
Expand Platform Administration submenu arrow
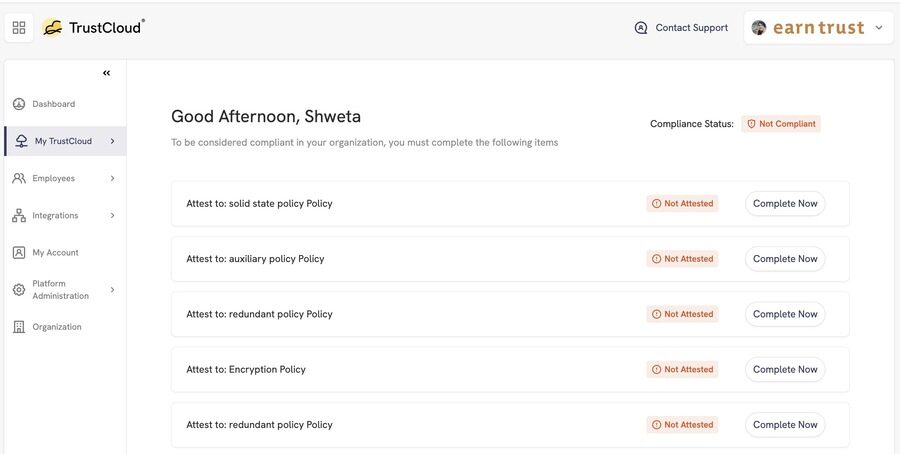112,290
